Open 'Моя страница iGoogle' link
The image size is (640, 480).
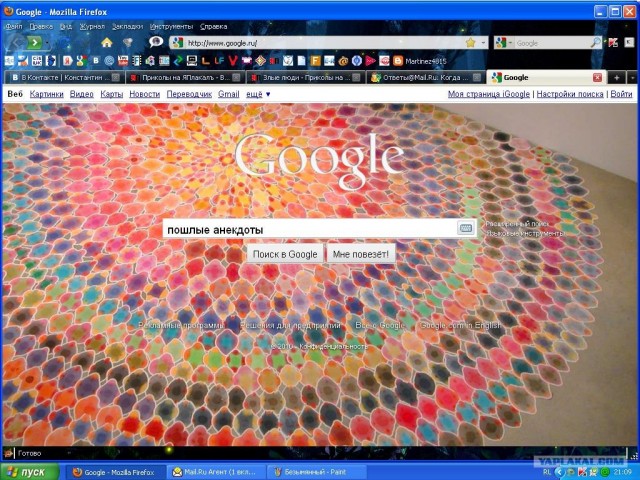[x=489, y=94]
